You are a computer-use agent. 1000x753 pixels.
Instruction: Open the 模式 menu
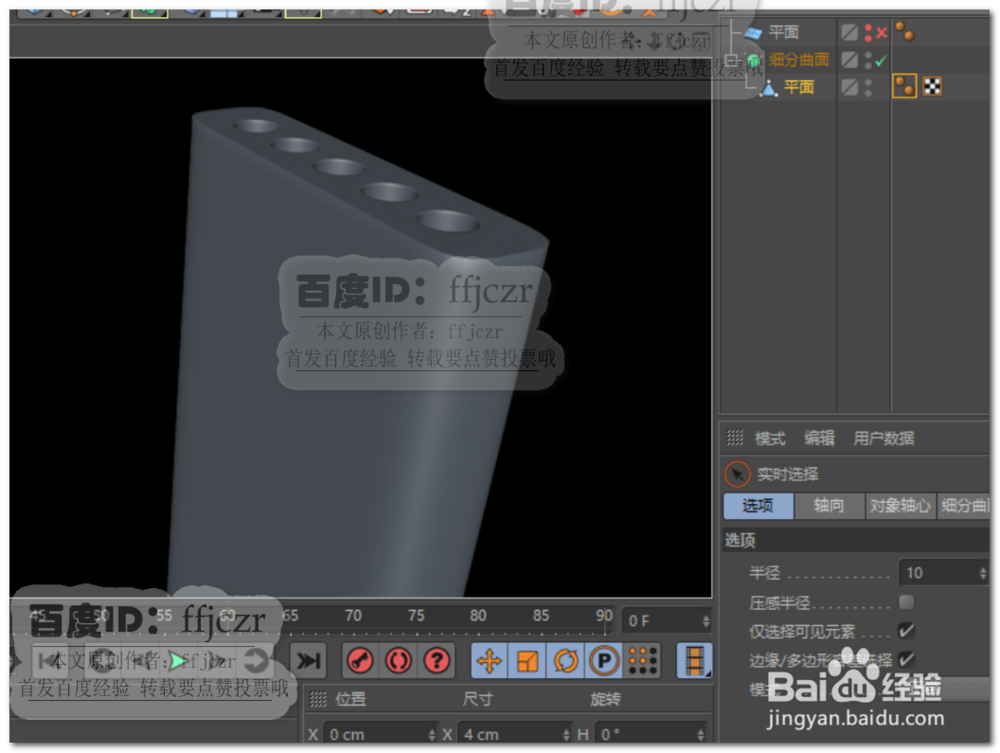[770, 438]
